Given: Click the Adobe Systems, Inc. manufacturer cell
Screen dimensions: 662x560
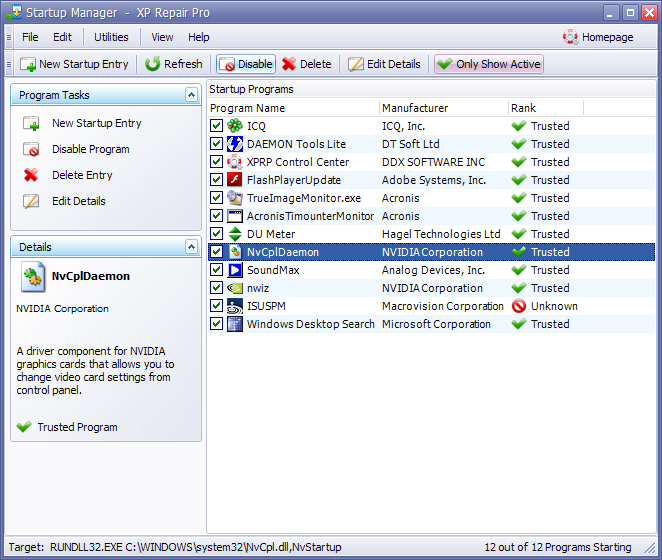Looking at the screenshot, I should pyautogui.click(x=434, y=180).
